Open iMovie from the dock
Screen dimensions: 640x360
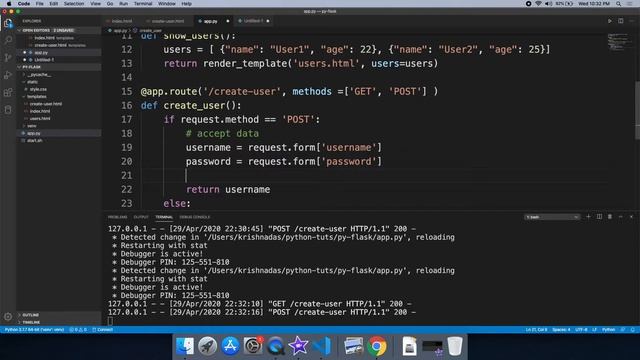298,346
